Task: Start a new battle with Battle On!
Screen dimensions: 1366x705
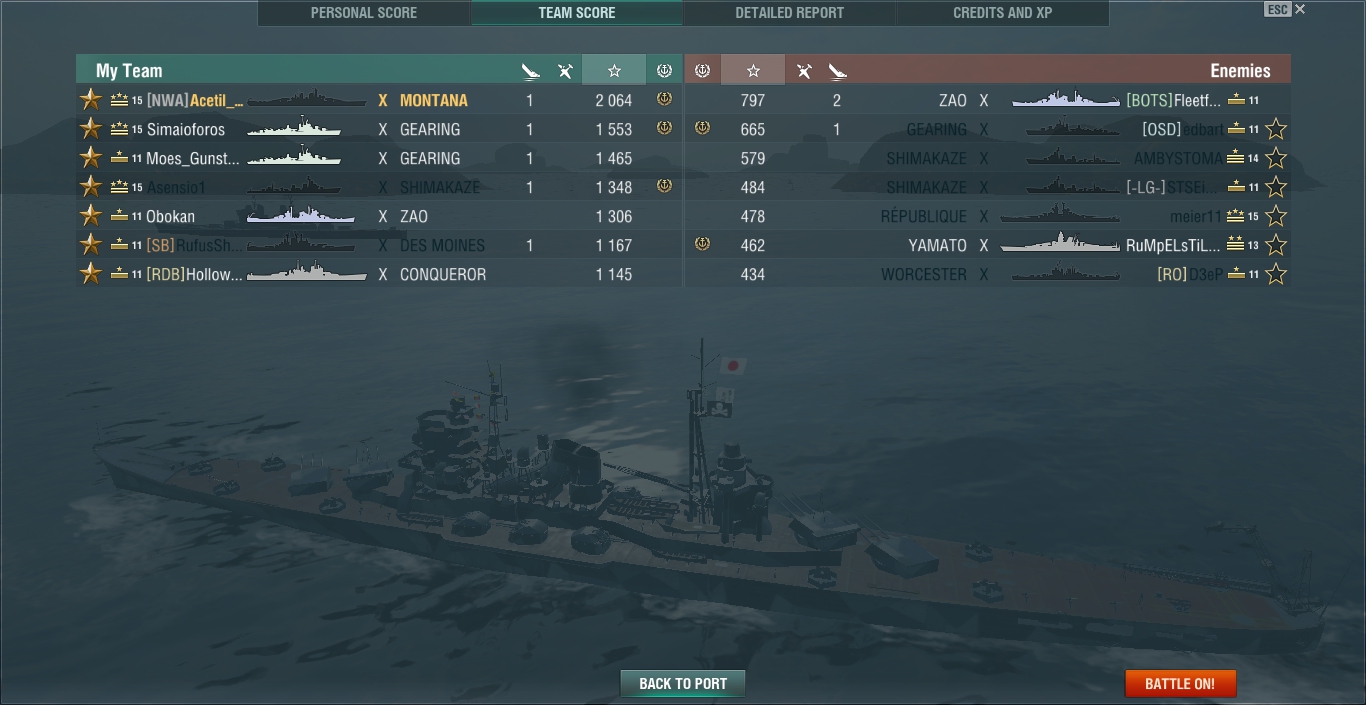Action: 1180,684
